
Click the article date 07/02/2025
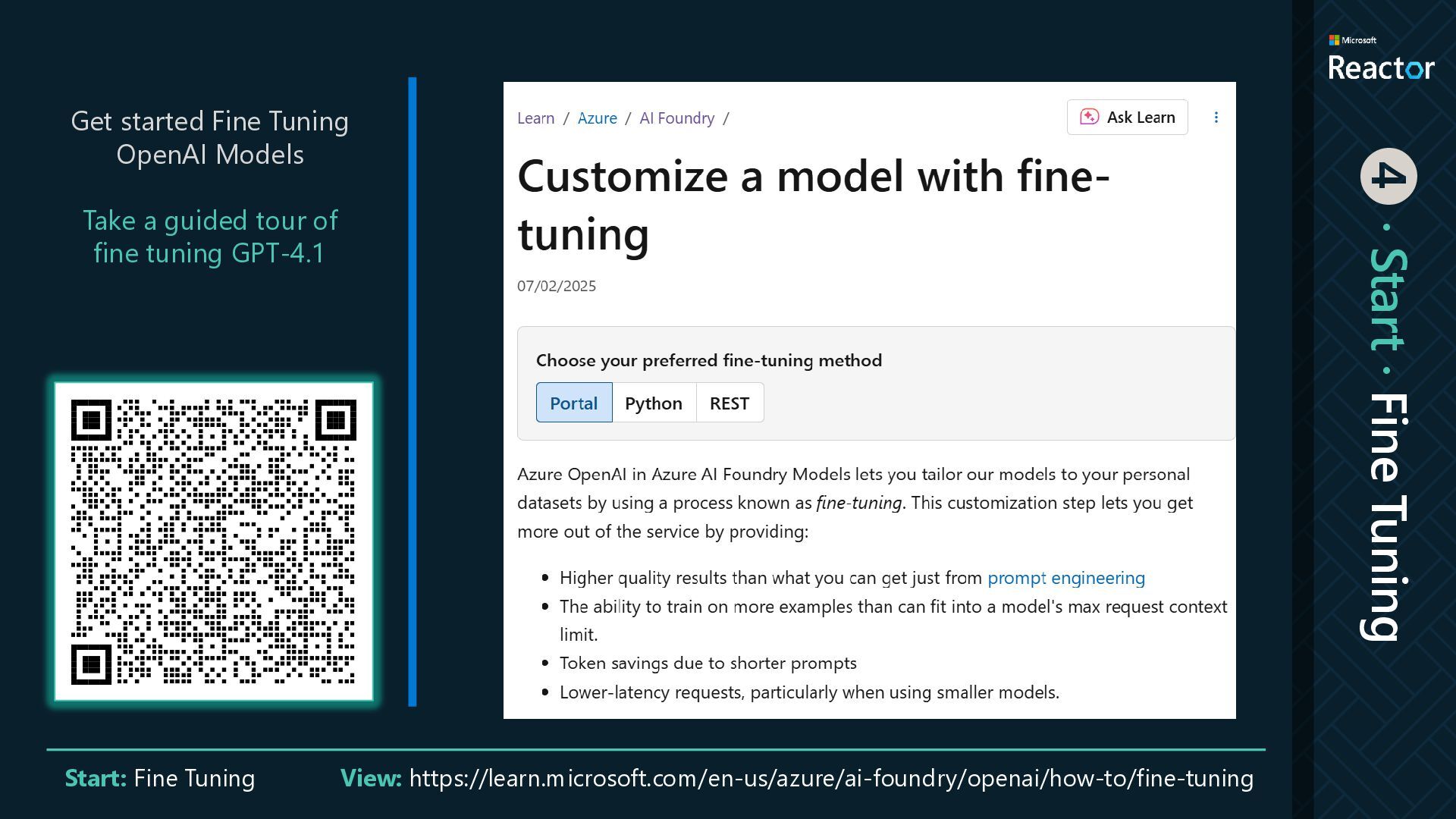click(x=557, y=286)
